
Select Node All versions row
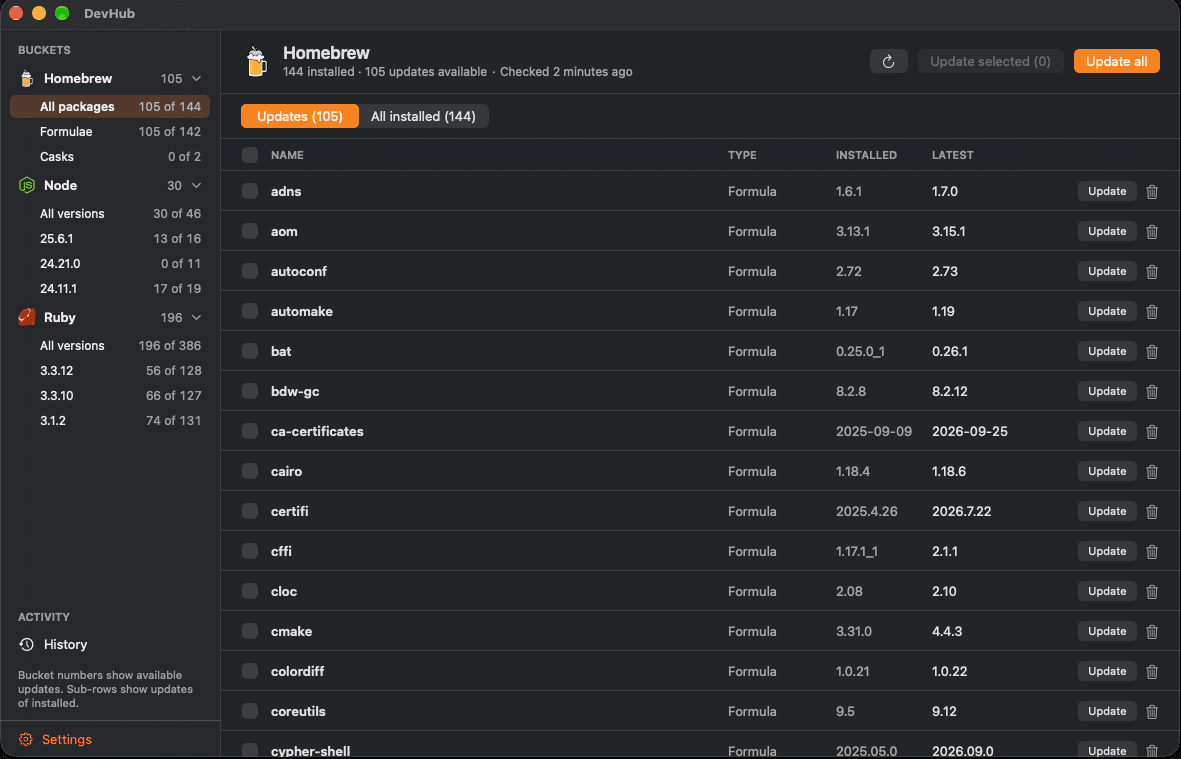110,214
